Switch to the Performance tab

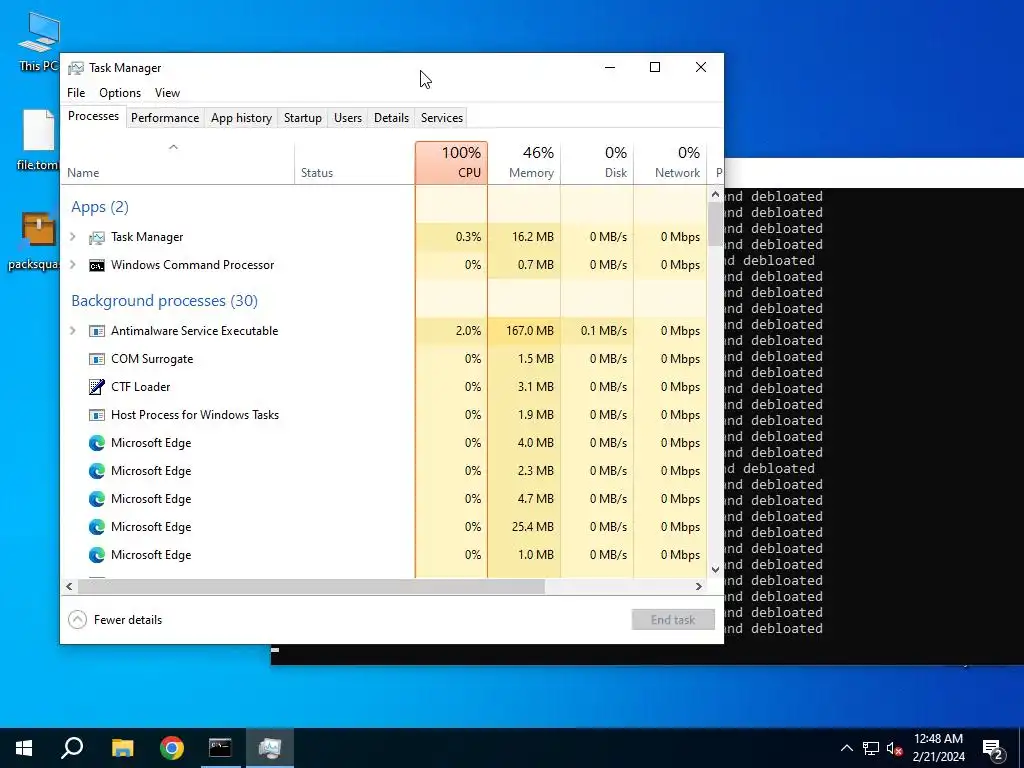click(165, 118)
